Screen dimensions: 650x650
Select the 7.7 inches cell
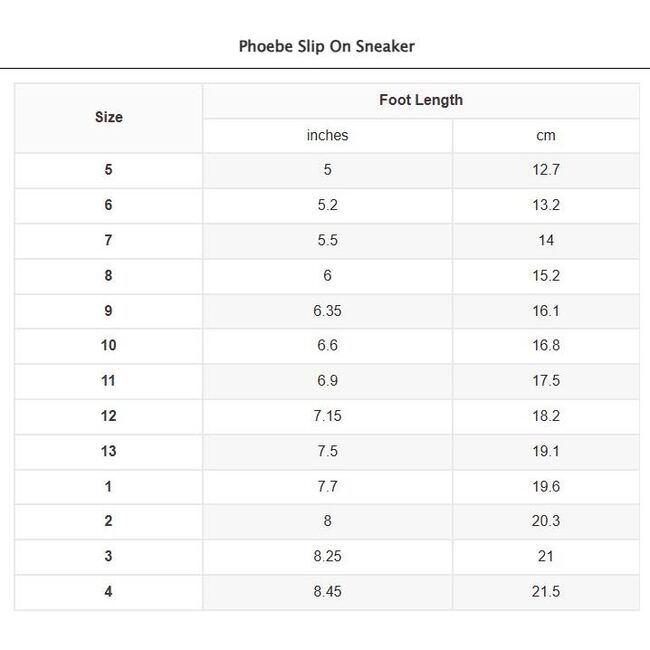pyautogui.click(x=327, y=487)
